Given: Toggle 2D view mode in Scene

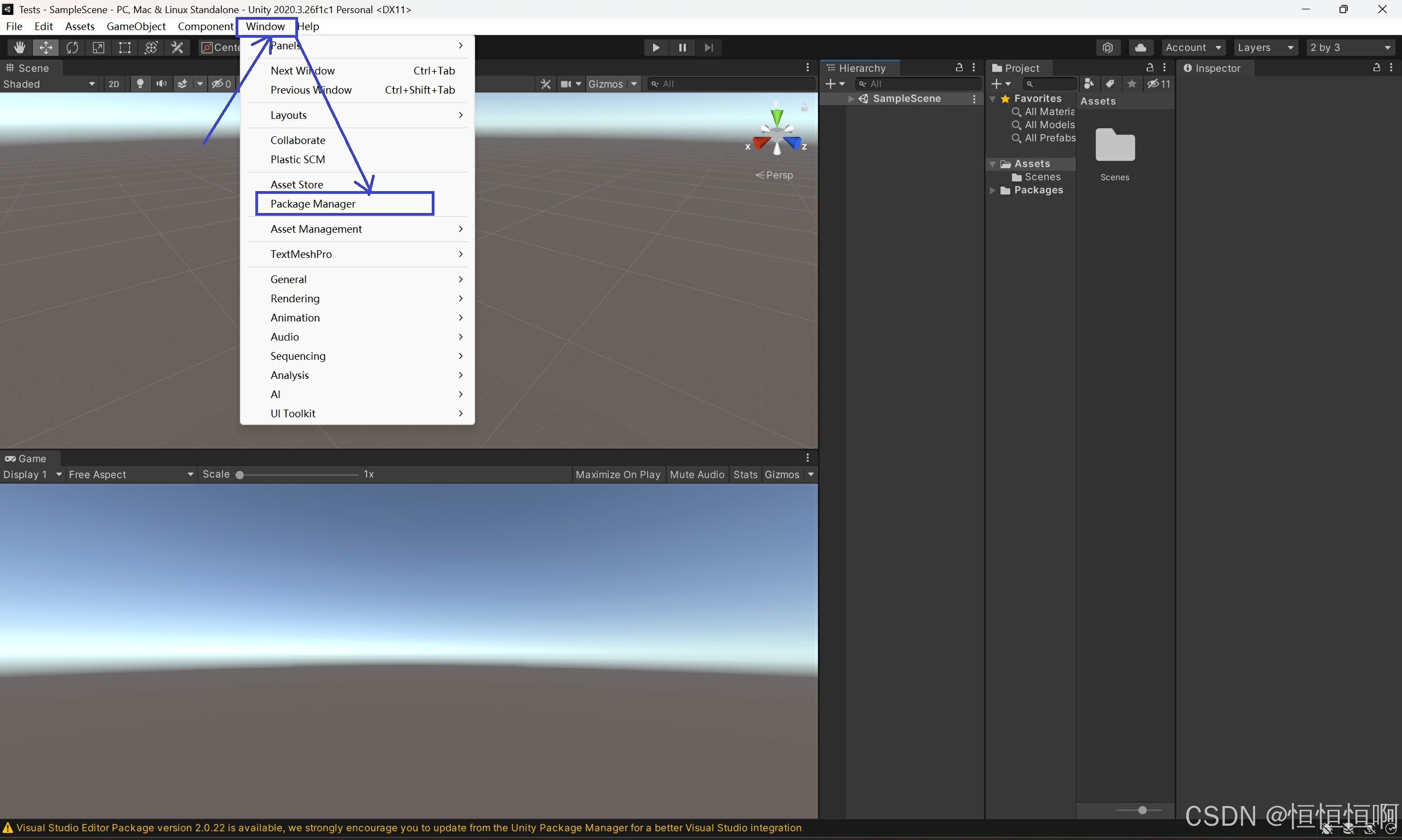Looking at the screenshot, I should point(114,84).
